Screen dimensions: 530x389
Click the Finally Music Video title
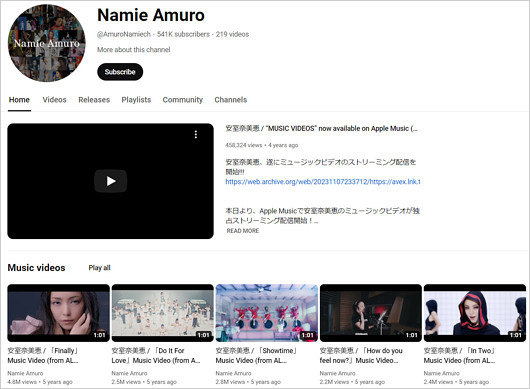43,356
